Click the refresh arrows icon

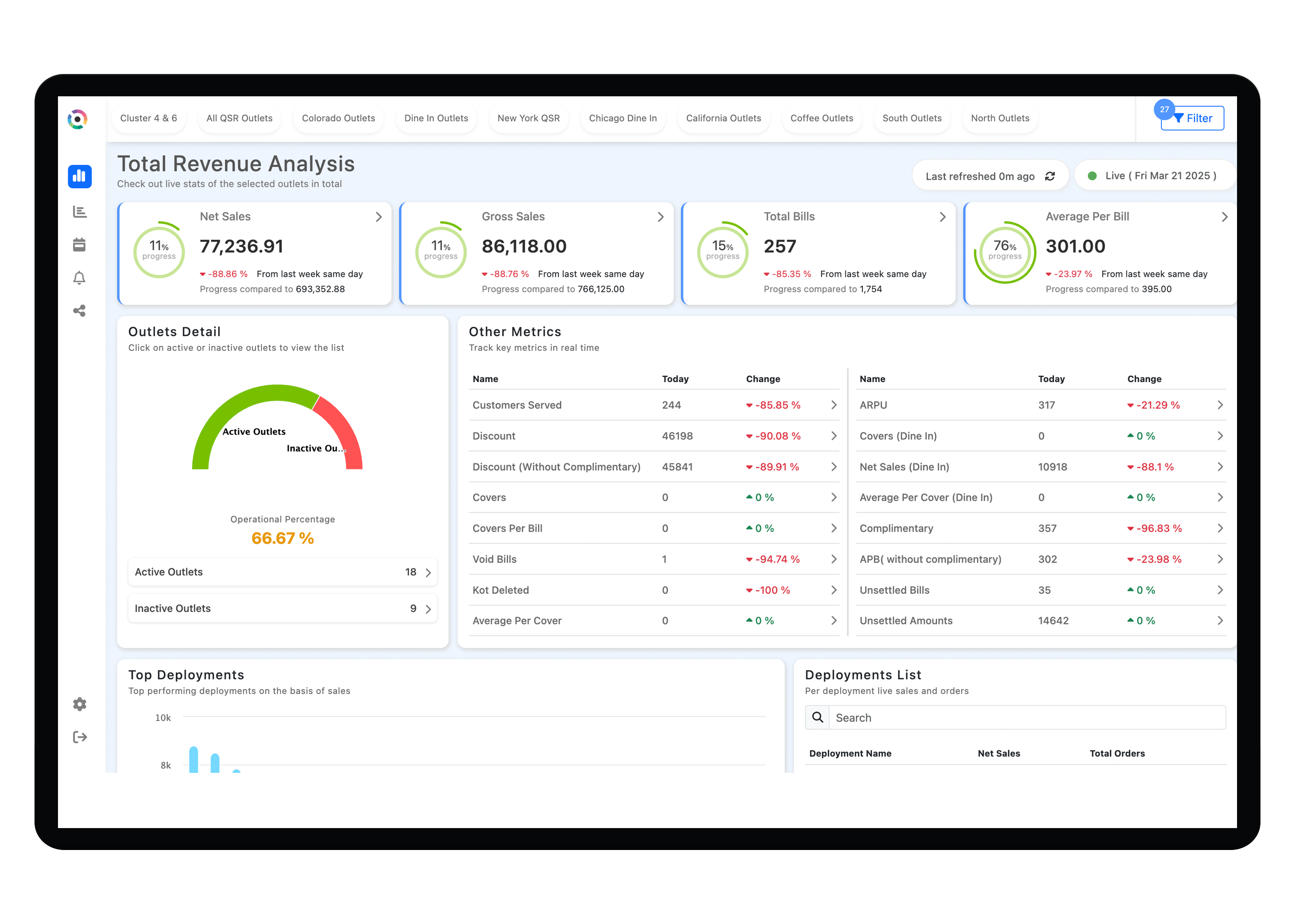click(x=1050, y=176)
